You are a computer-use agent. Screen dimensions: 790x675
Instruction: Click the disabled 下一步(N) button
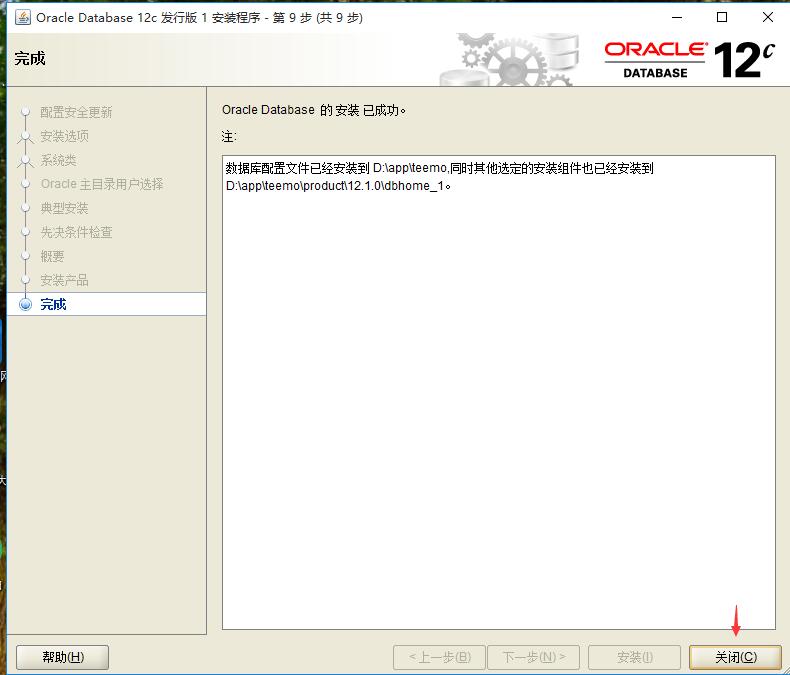[x=534, y=657]
